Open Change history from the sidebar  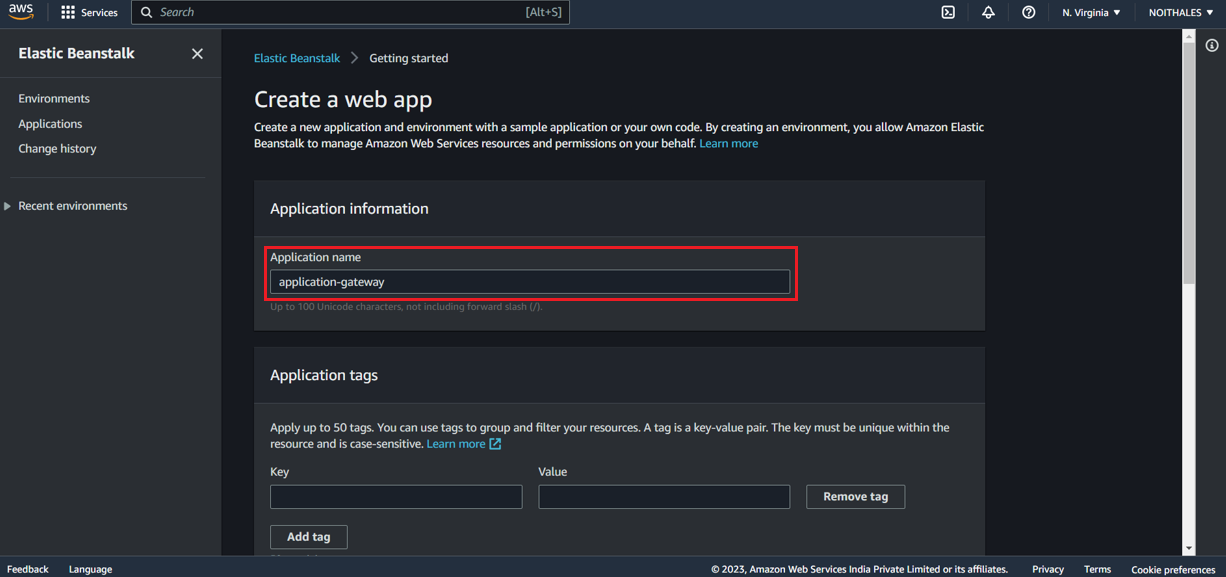pyautogui.click(x=57, y=148)
